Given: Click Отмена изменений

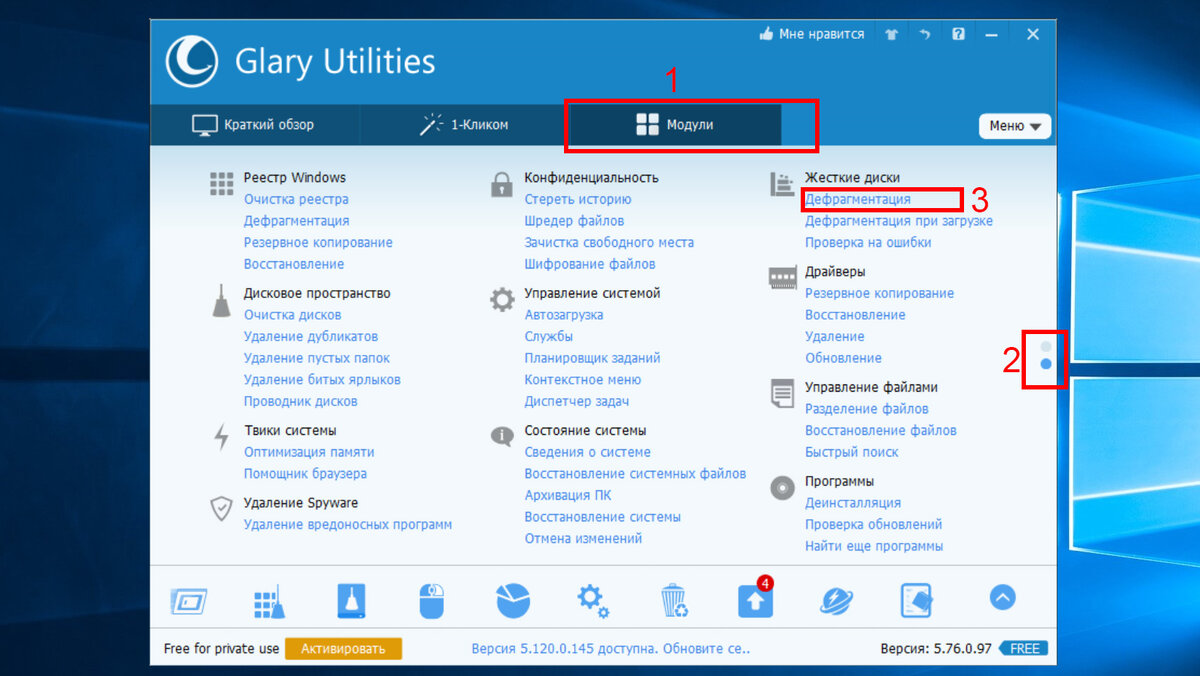Looking at the screenshot, I should point(583,538).
